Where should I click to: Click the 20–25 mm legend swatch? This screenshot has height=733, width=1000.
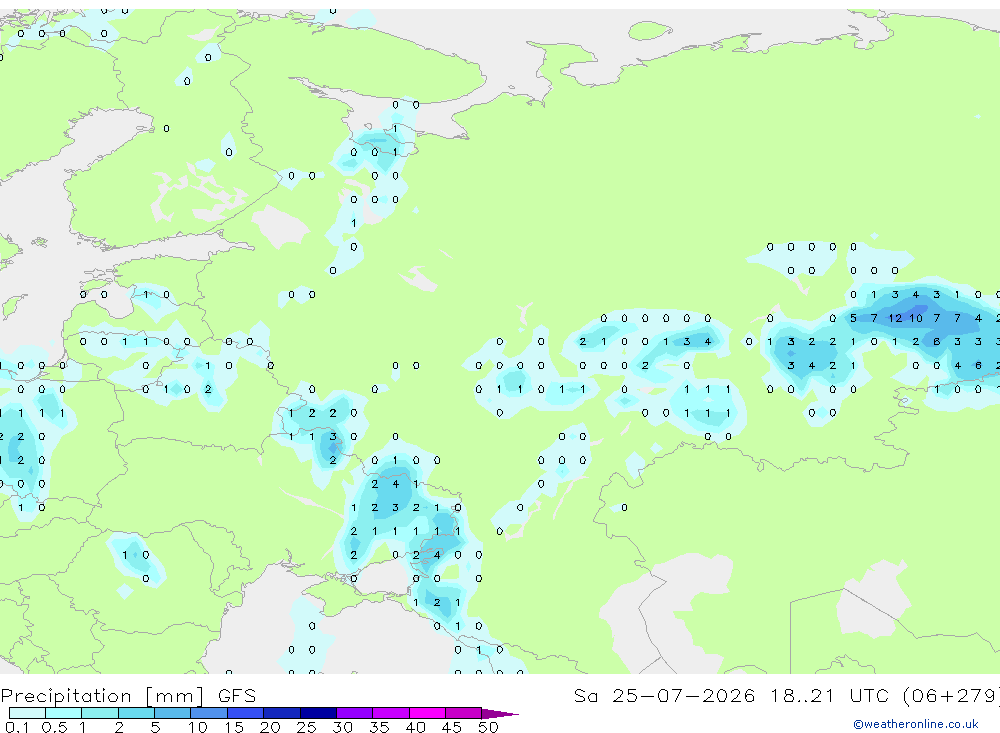tap(282, 713)
